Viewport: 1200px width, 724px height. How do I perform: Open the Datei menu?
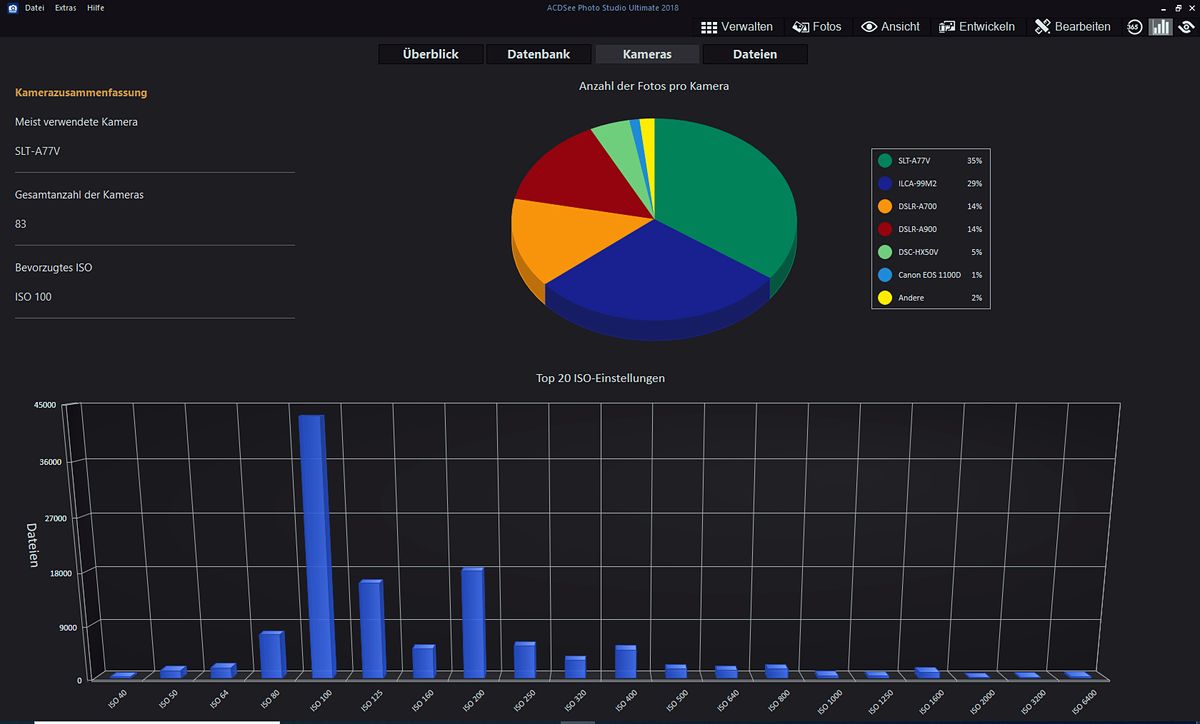34,8
